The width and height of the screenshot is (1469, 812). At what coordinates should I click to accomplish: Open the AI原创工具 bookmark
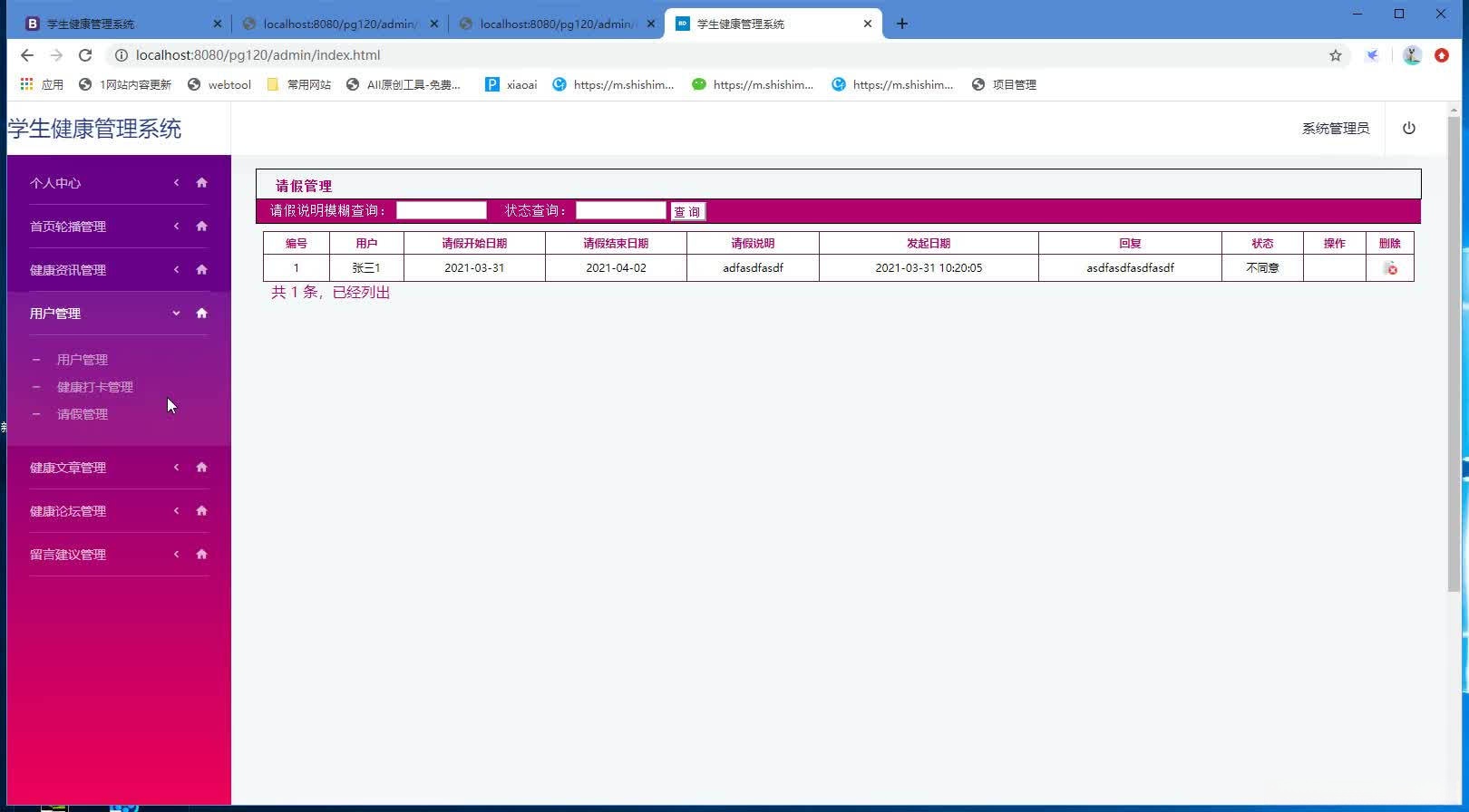coord(404,84)
